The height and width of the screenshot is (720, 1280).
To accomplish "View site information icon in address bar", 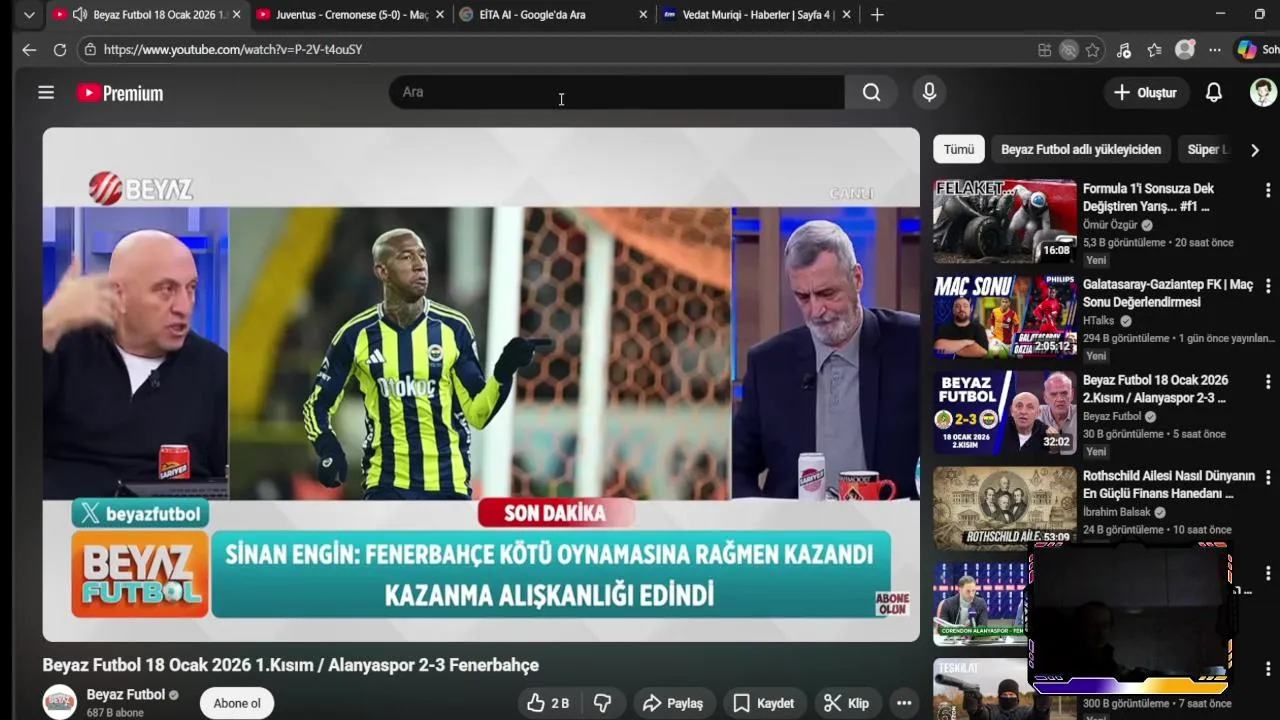I will 90,49.
